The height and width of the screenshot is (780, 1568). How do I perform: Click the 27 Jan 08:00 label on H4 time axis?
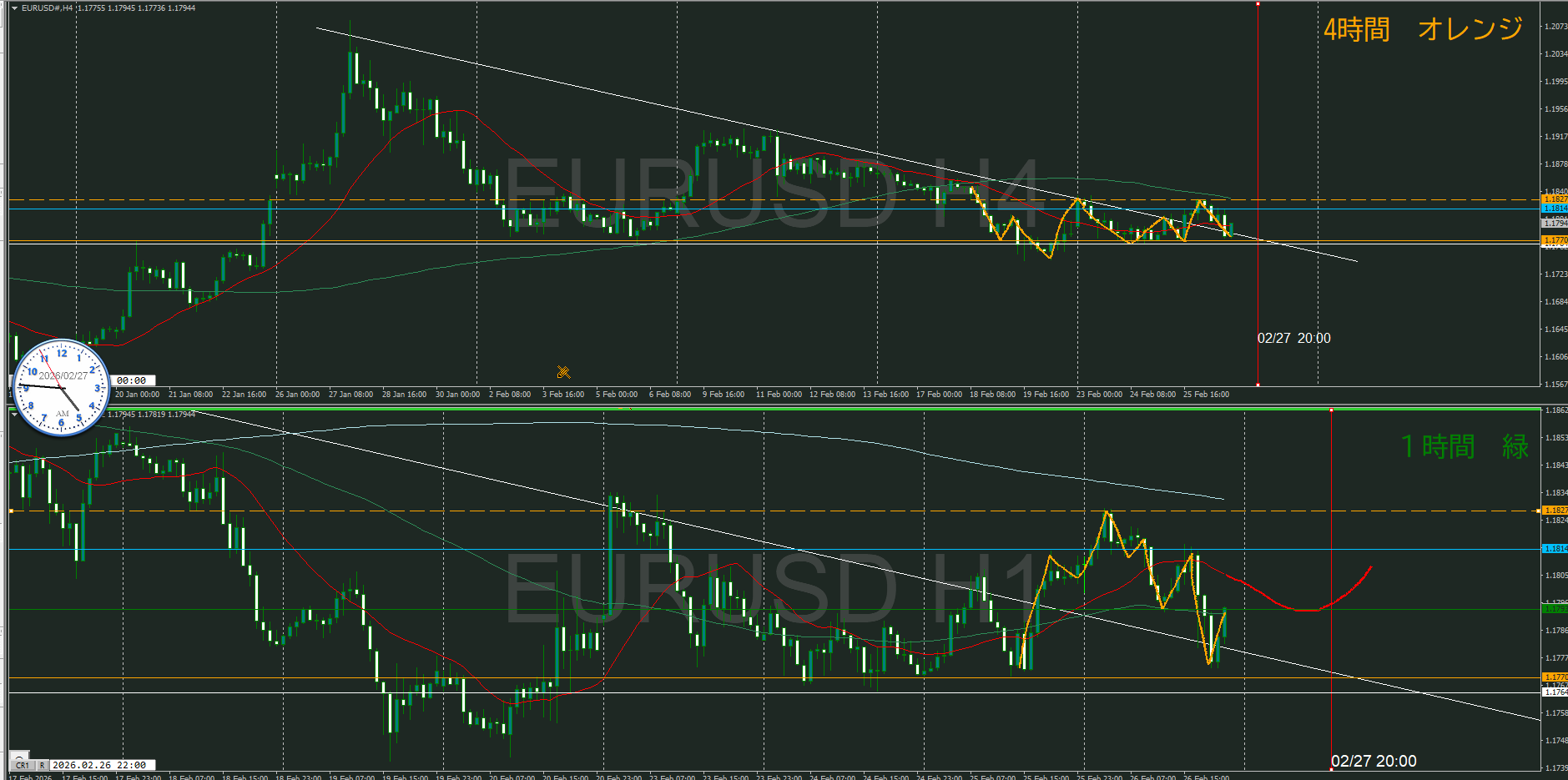350,395
